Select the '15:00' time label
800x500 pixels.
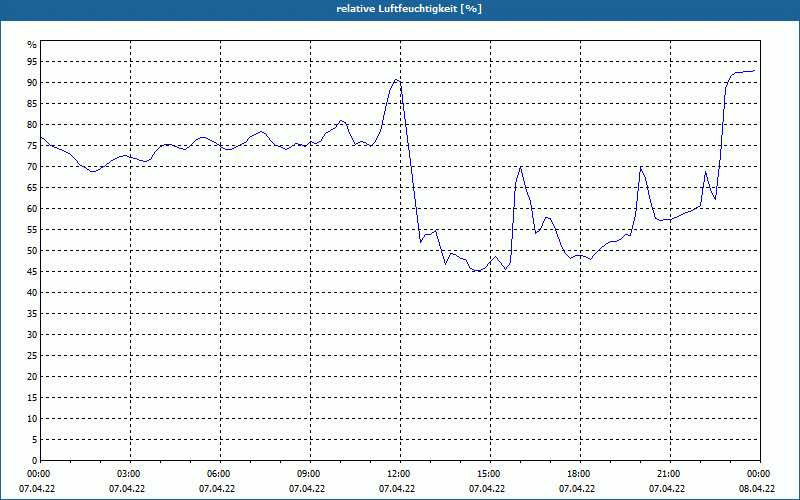point(490,474)
